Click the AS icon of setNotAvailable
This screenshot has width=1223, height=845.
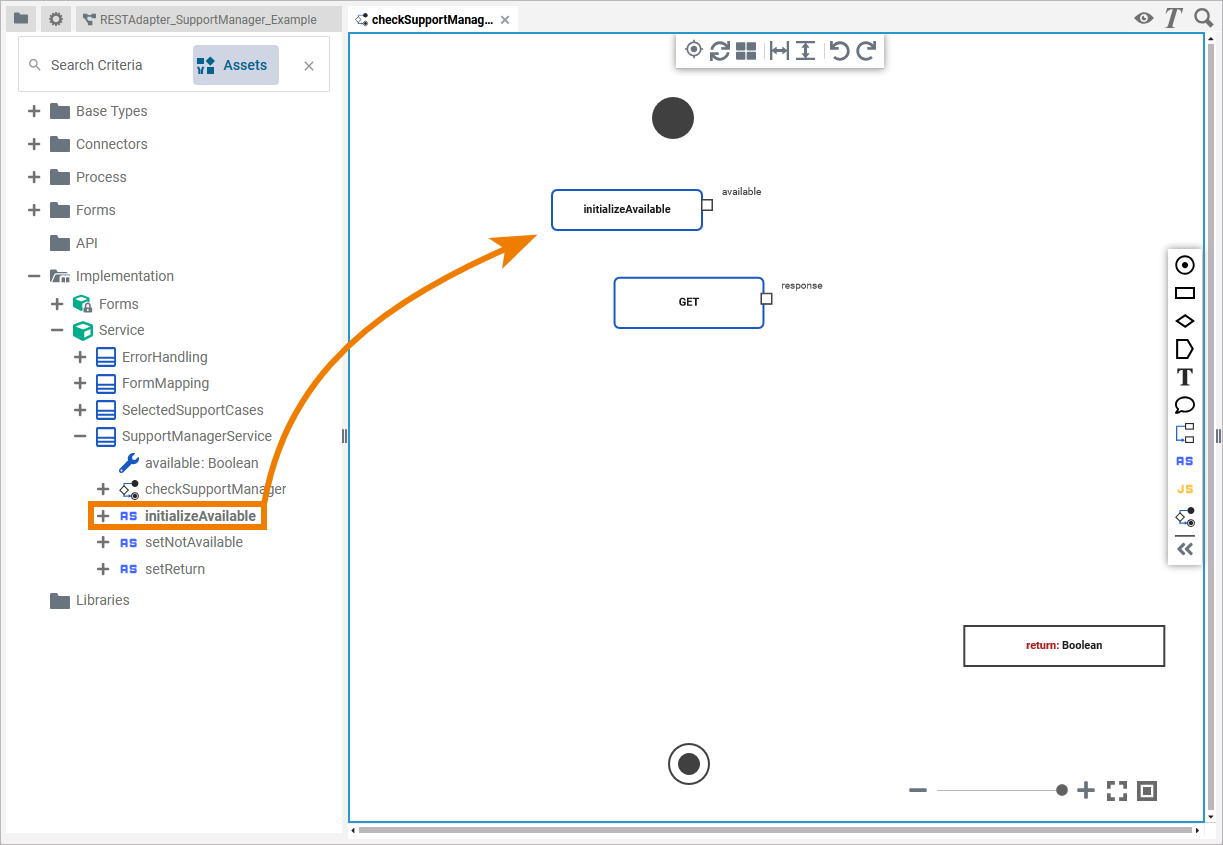129,543
